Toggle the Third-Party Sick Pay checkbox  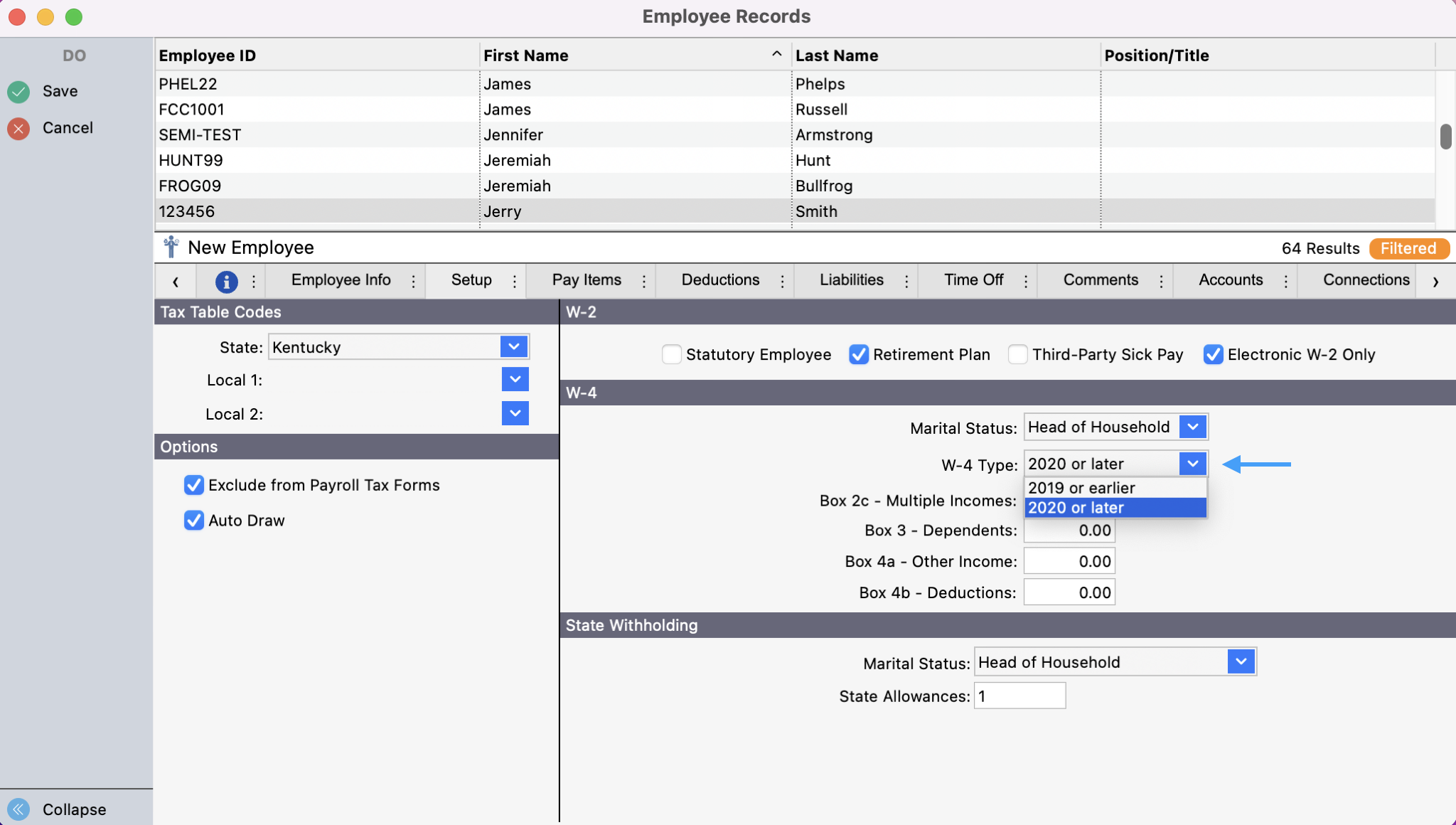(x=1017, y=354)
